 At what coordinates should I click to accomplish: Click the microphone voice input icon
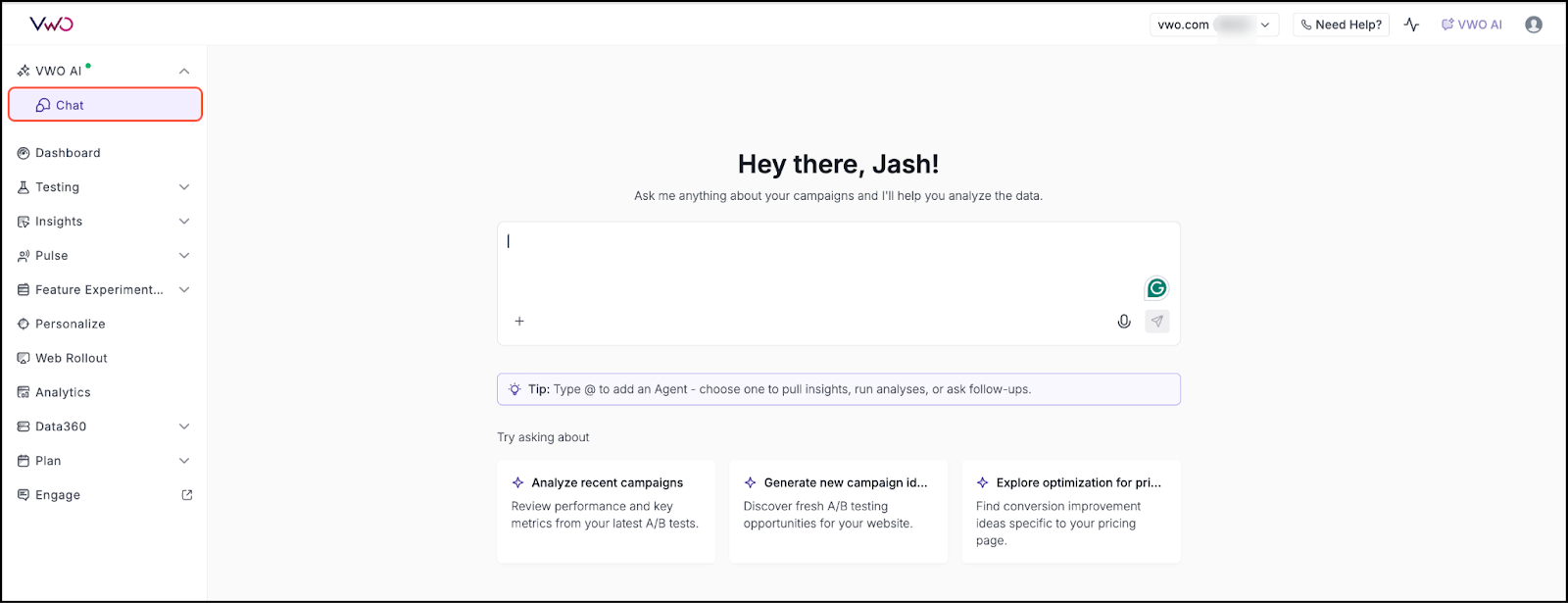pos(1124,322)
